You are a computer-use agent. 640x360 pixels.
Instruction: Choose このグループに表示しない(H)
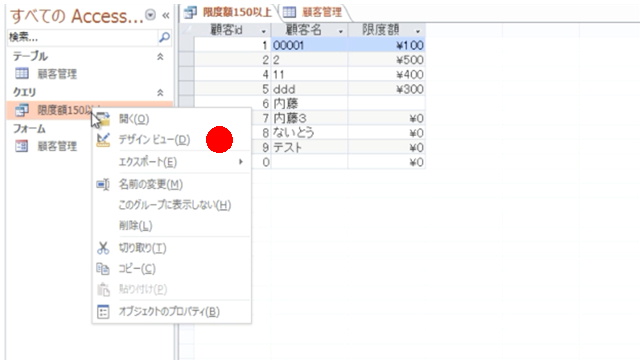pyautogui.click(x=172, y=205)
